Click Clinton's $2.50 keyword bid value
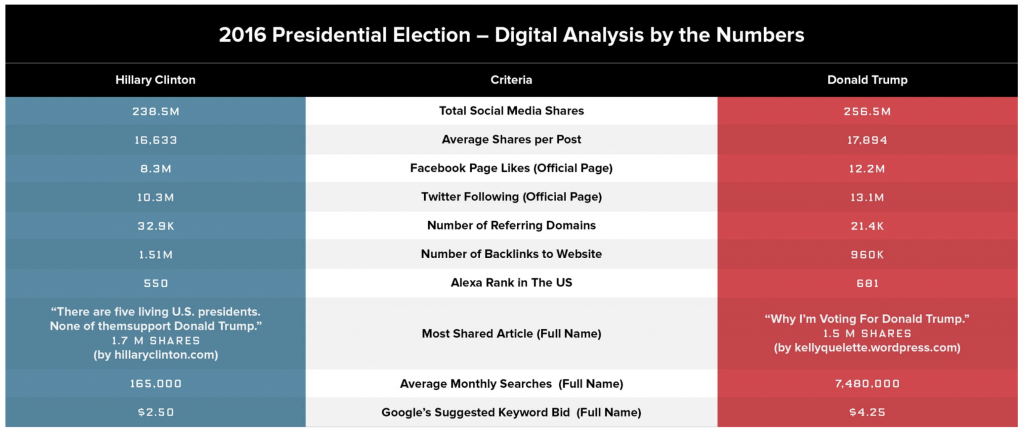The width and height of the screenshot is (1024, 431). (155, 413)
